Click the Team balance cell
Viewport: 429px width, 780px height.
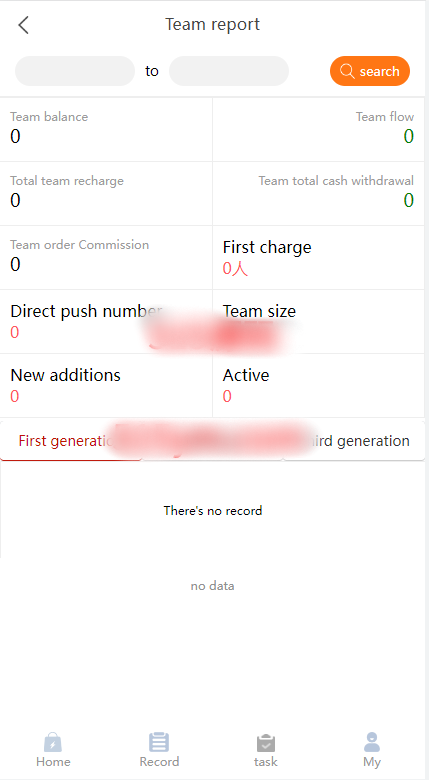106,129
